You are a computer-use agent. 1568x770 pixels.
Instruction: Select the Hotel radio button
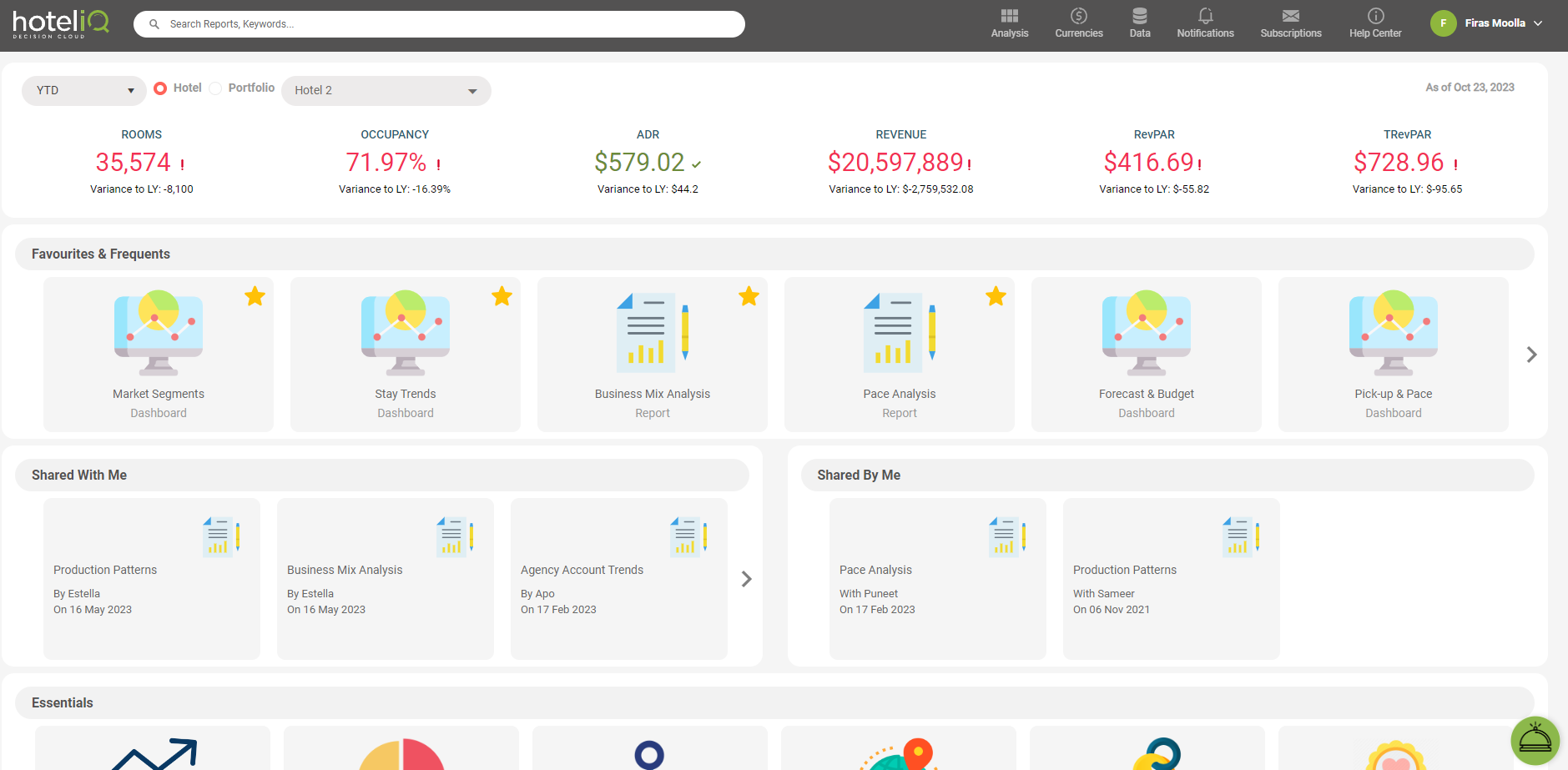[x=160, y=88]
